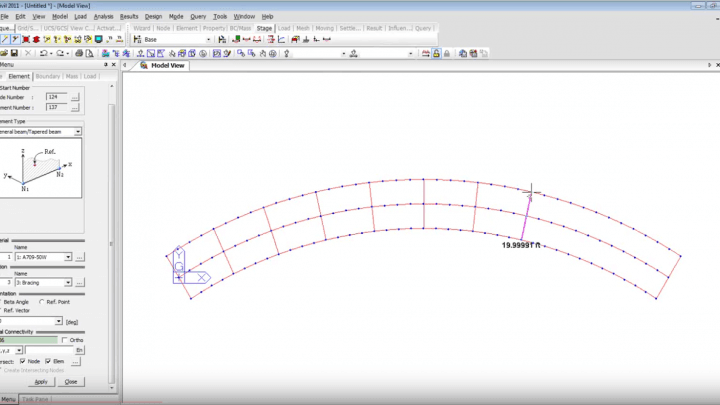Click the red text arrow icon left of padlocks
This screenshot has width=720, height=405.
pos(426,54)
